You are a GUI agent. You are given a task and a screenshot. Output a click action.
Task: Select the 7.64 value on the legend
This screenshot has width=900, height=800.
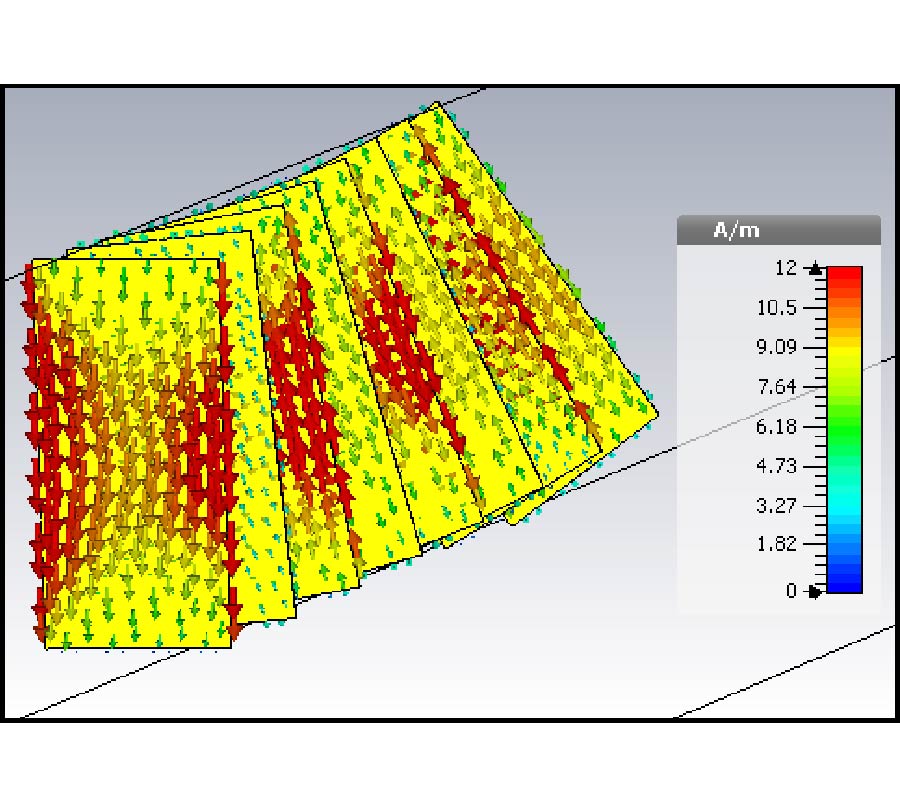click(777, 387)
